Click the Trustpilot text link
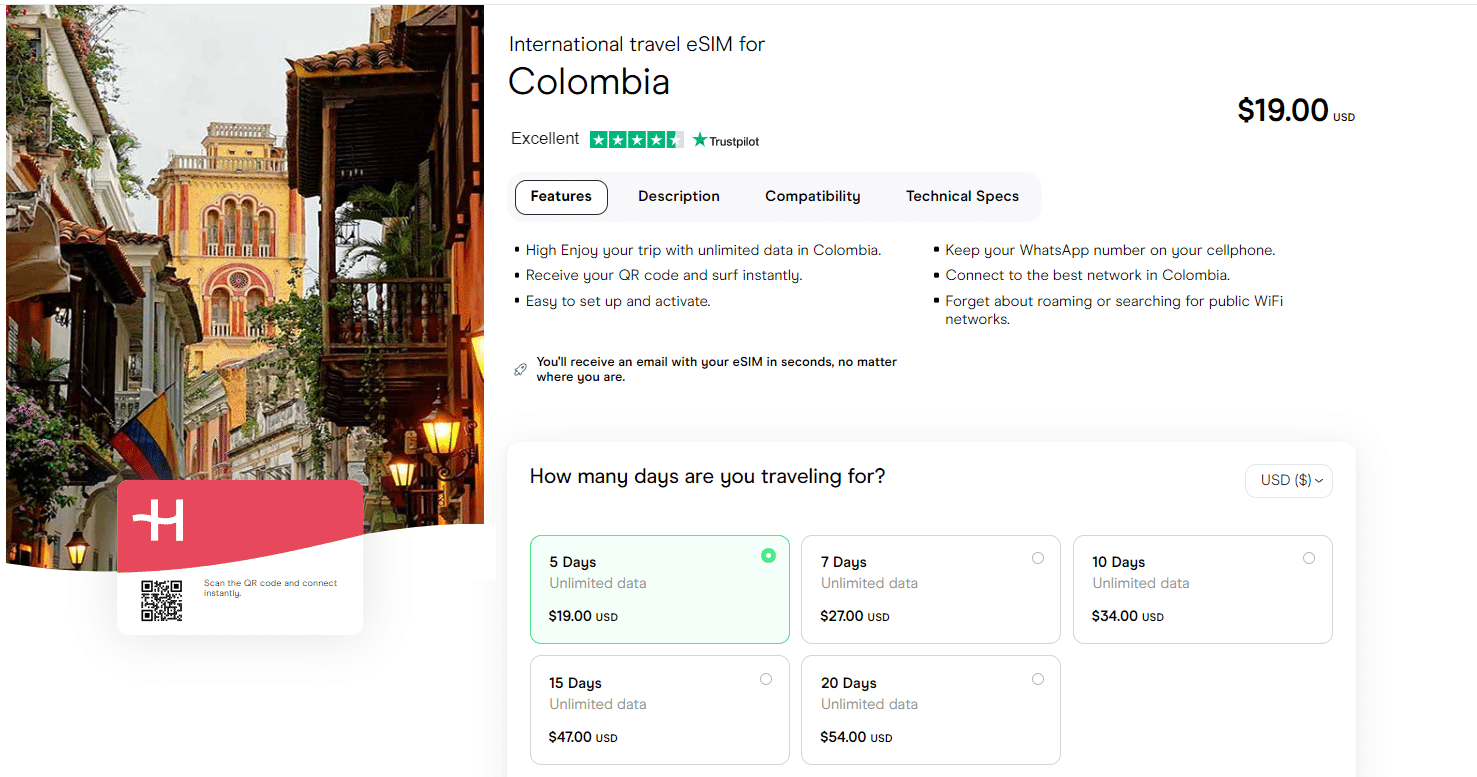Image resolution: width=1477 pixels, height=777 pixels. tap(733, 141)
